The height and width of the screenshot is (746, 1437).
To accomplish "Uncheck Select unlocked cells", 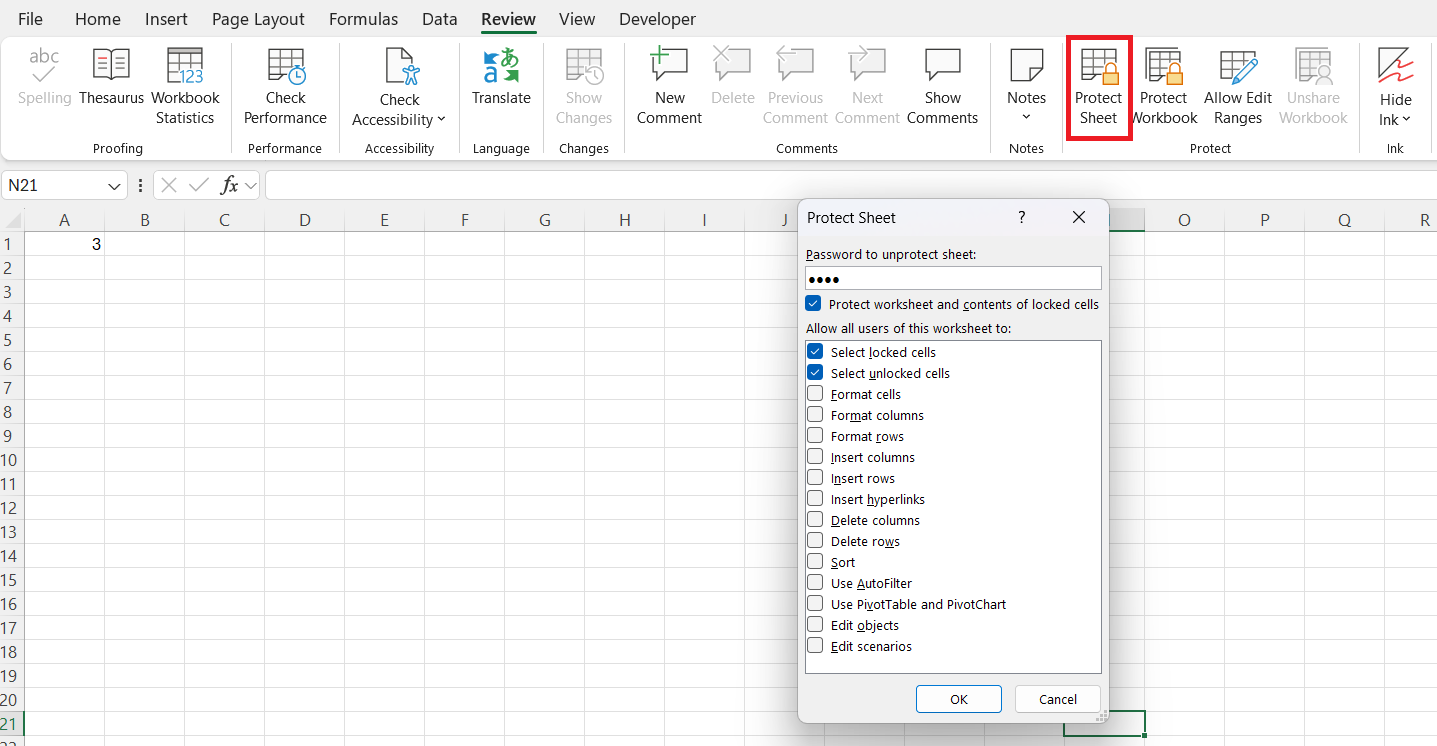I will pyautogui.click(x=815, y=373).
